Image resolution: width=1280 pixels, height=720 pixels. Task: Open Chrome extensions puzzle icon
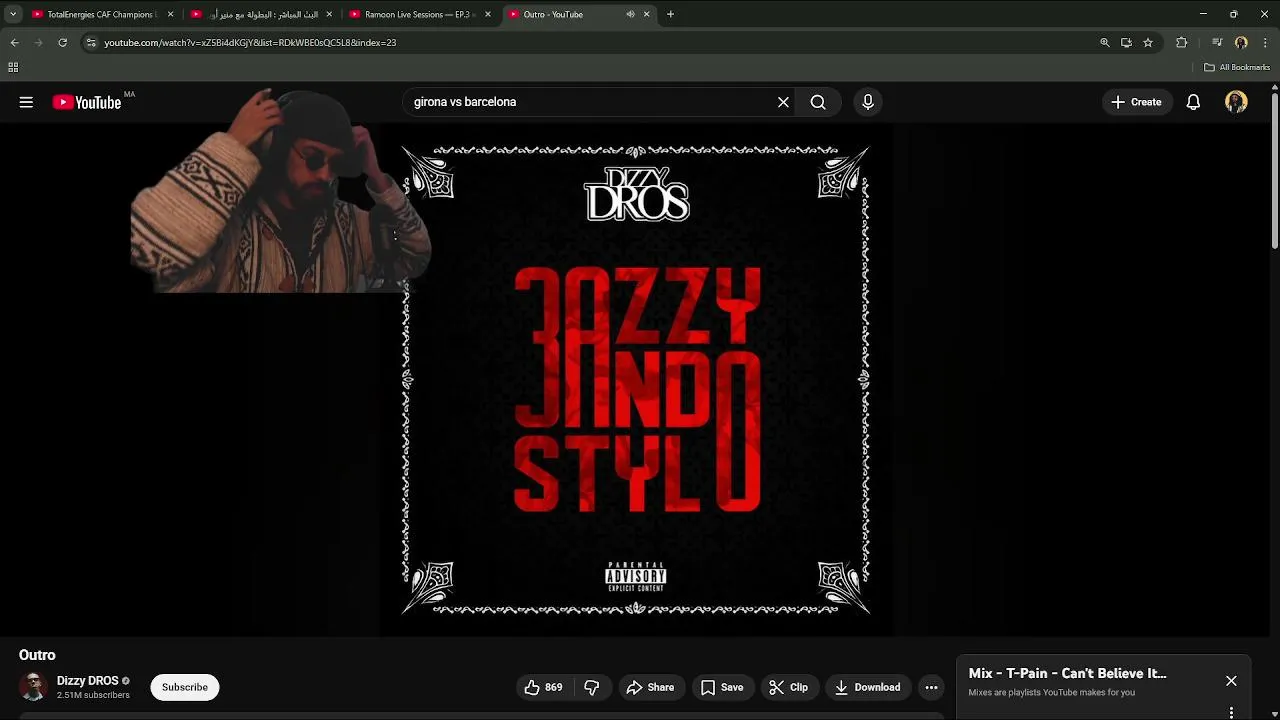coord(1181,42)
